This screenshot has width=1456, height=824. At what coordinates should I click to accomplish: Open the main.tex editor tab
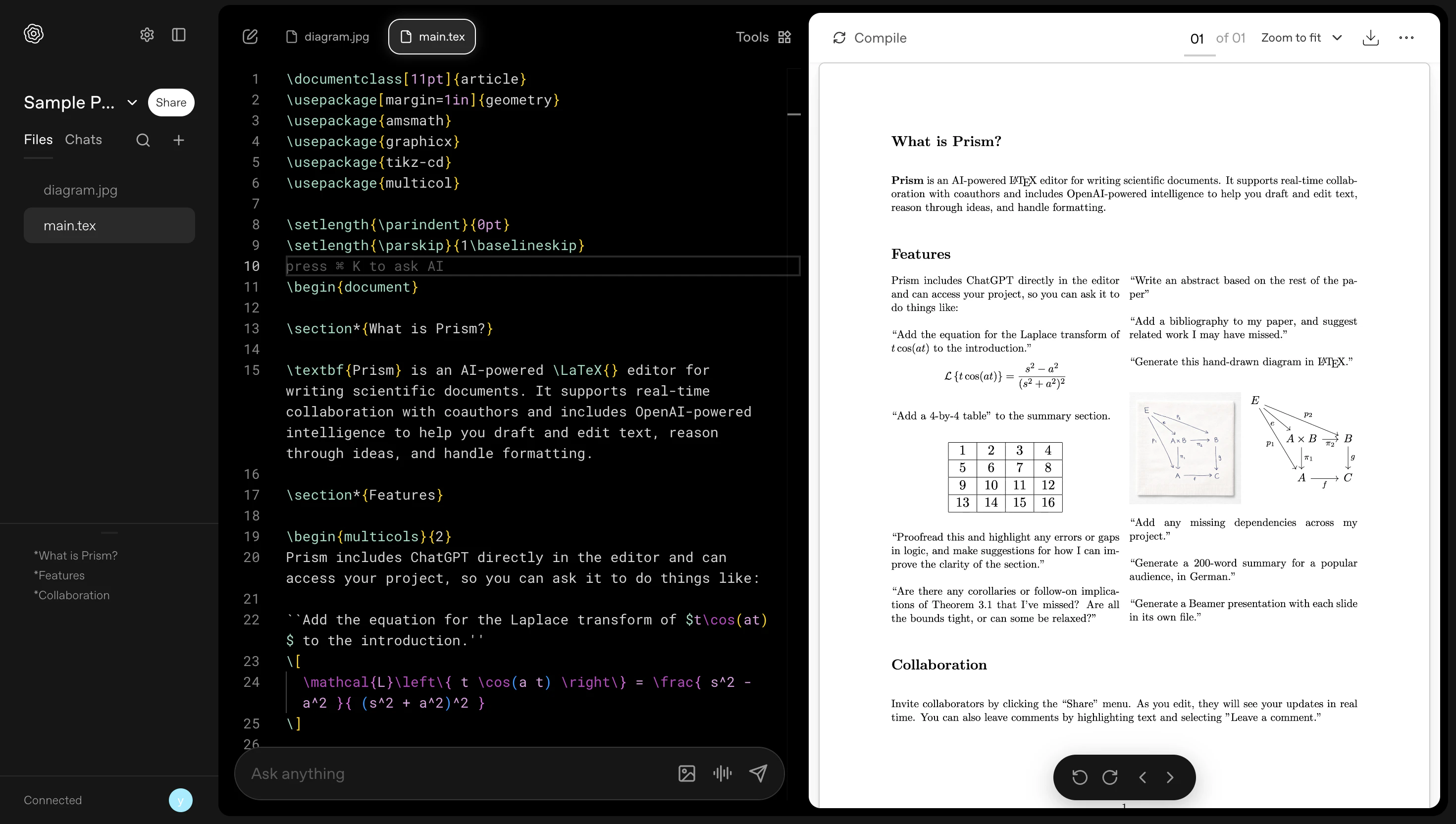click(x=432, y=37)
